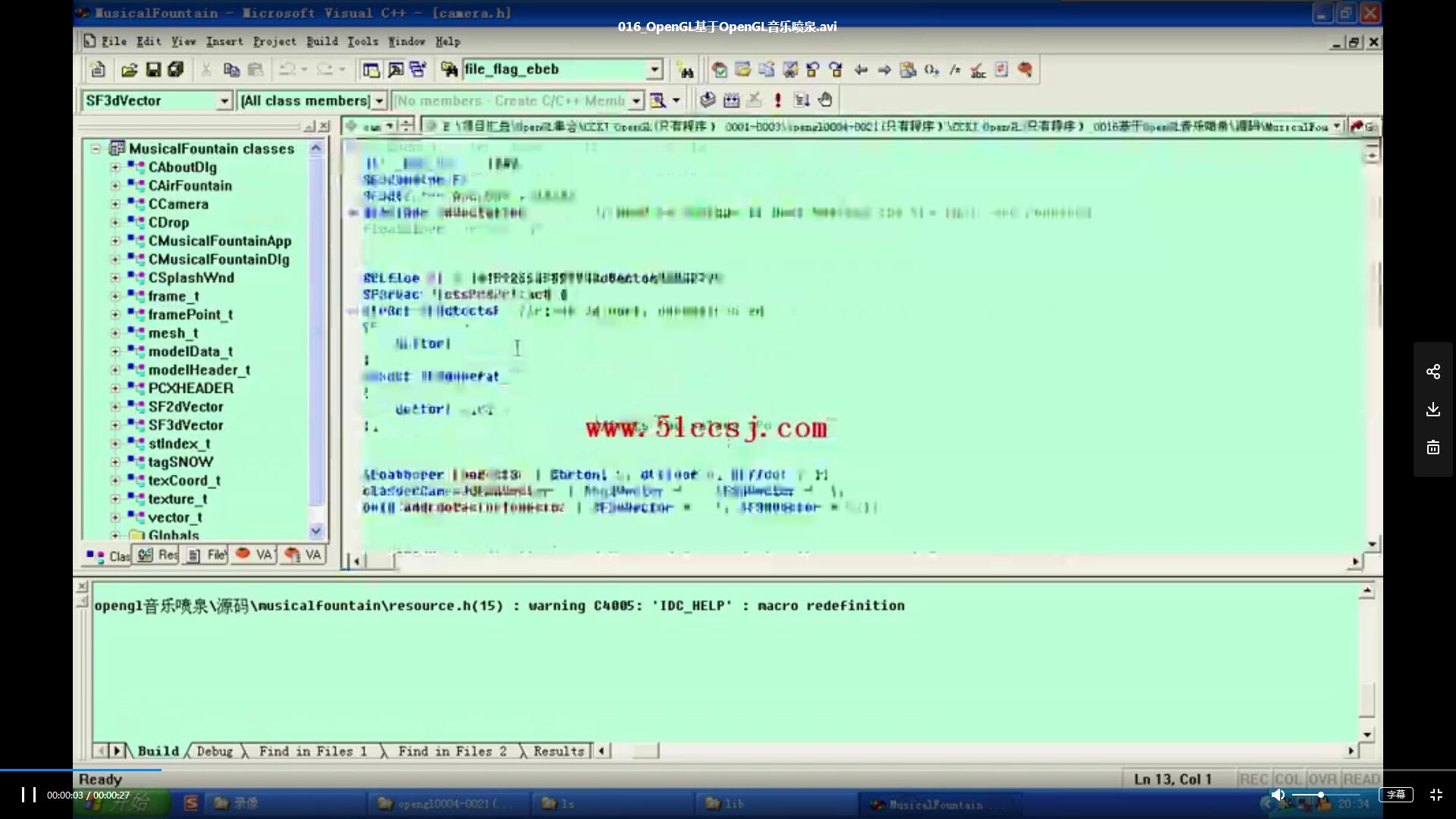Image resolution: width=1456 pixels, height=819 pixels.
Task: Click the Undo arrow icon
Action: (x=287, y=70)
